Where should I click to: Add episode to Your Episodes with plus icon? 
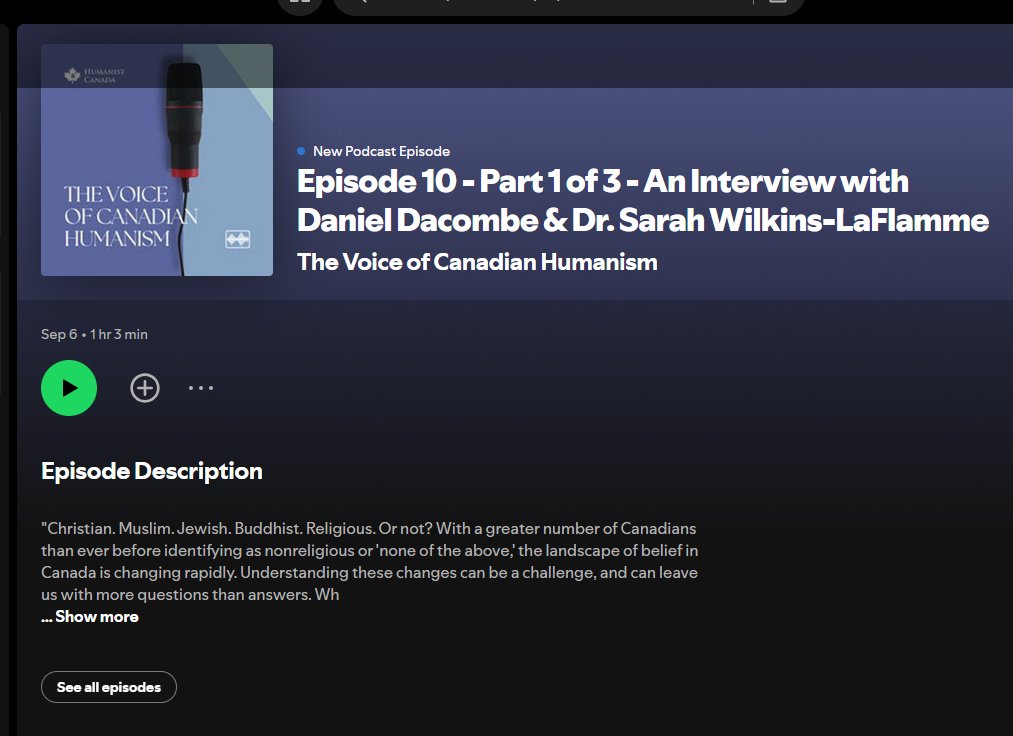[x=144, y=388]
